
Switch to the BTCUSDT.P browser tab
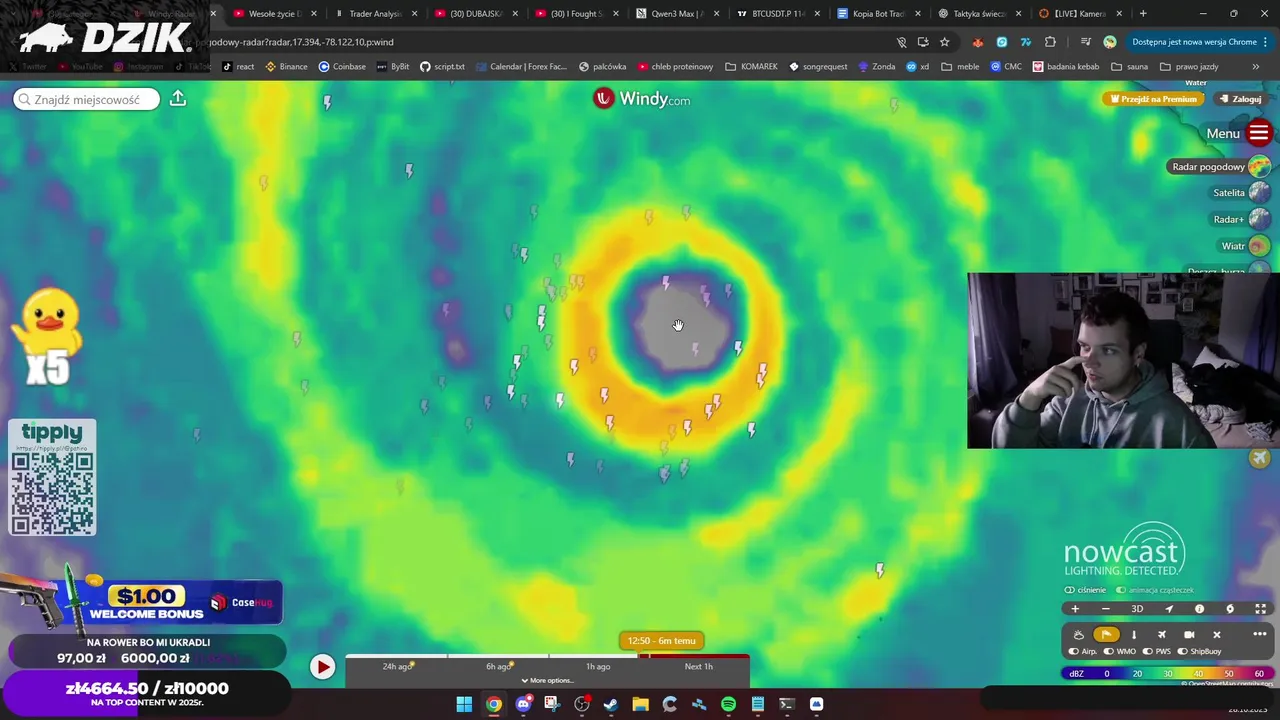point(778,14)
